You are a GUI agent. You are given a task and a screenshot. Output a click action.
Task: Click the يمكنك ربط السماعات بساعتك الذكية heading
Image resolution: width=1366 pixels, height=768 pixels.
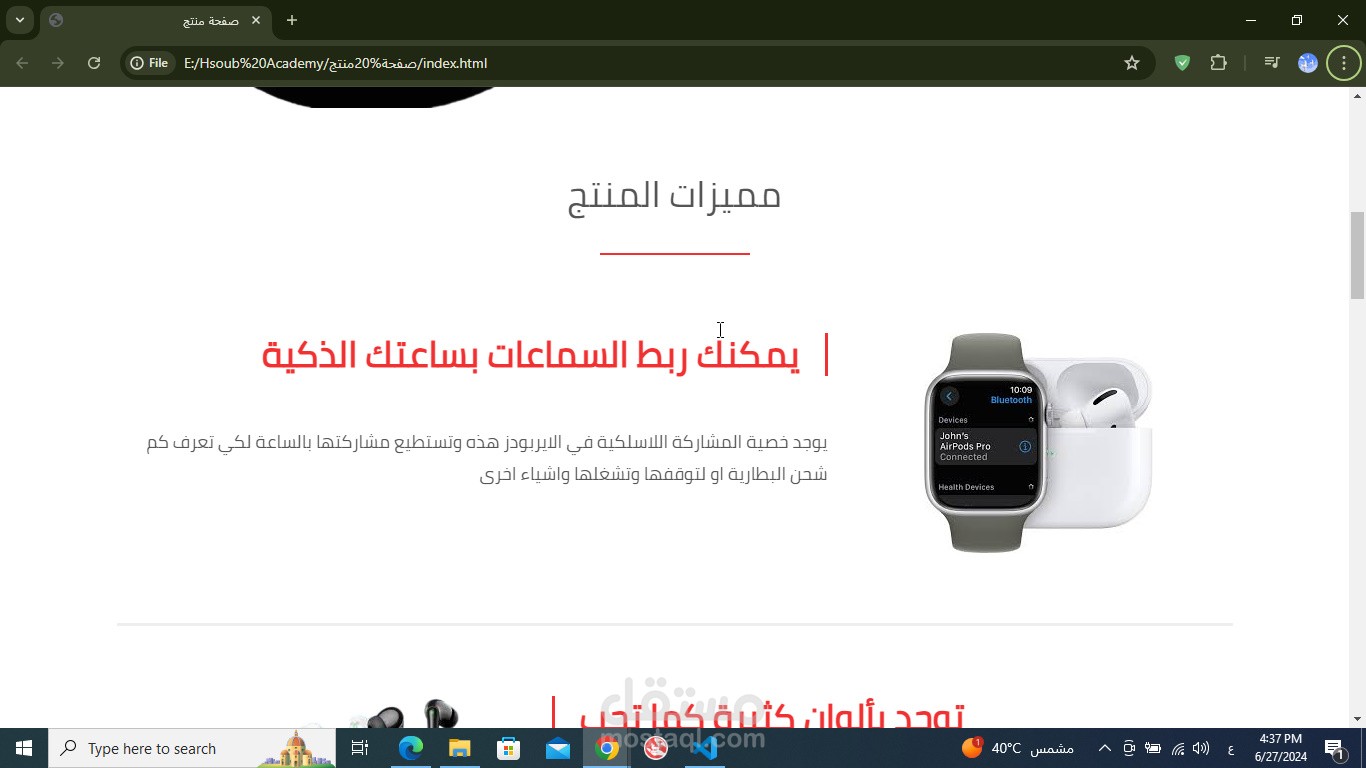click(531, 355)
